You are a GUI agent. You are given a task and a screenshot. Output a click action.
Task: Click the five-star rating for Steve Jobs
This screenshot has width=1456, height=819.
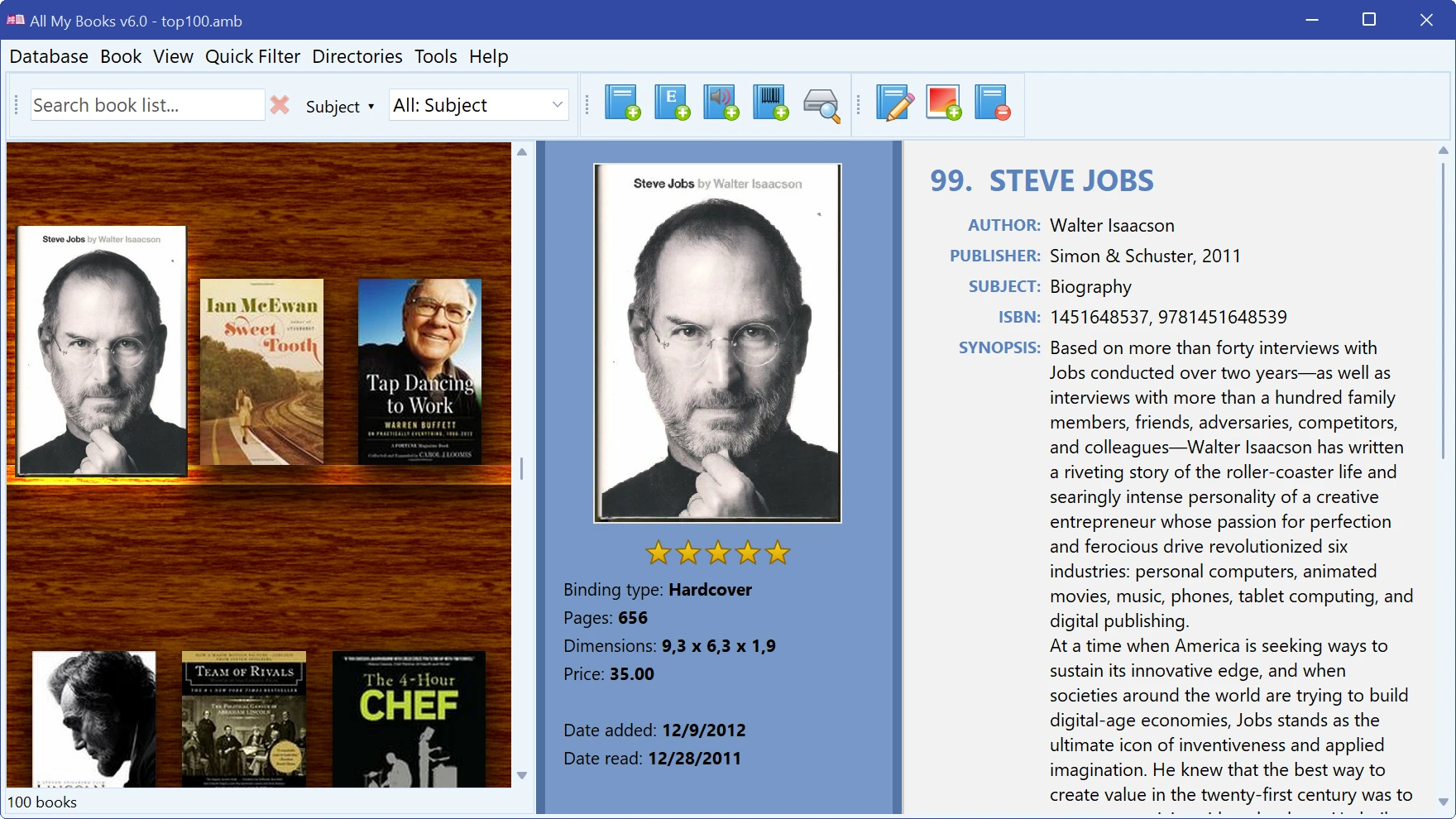(x=717, y=553)
